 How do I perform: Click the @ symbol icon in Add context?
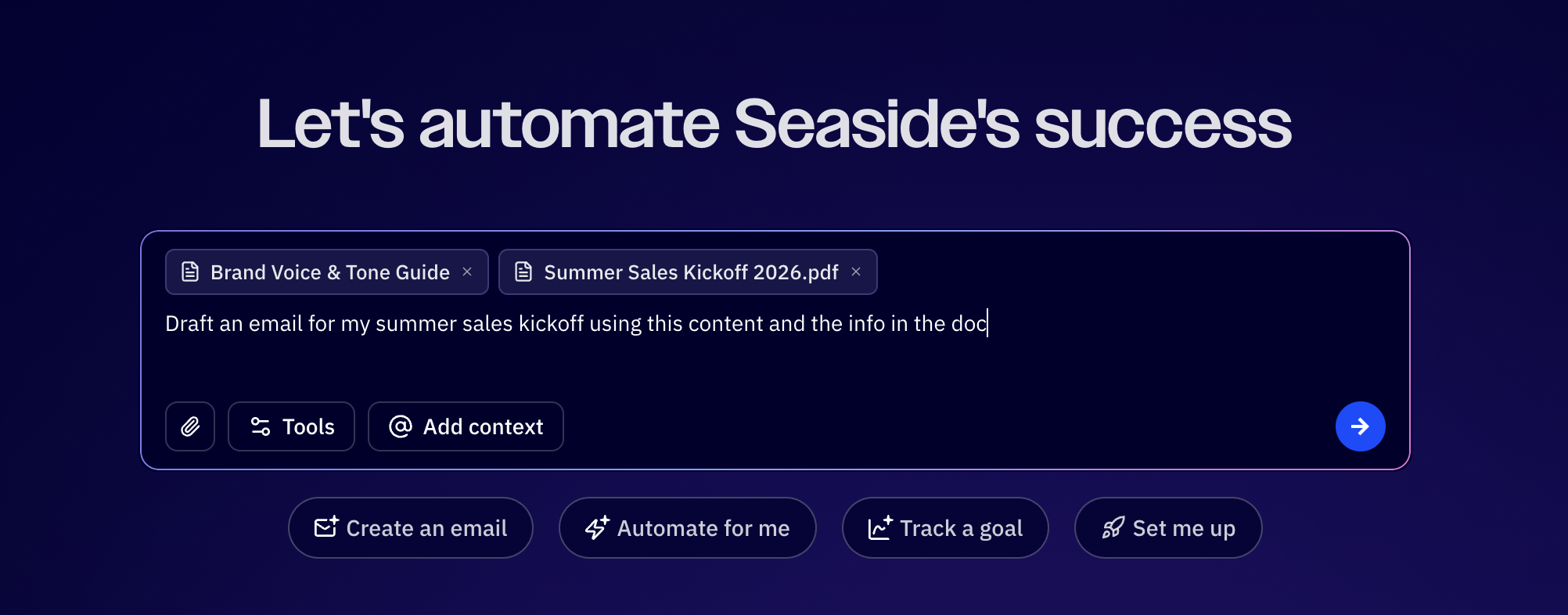point(401,426)
